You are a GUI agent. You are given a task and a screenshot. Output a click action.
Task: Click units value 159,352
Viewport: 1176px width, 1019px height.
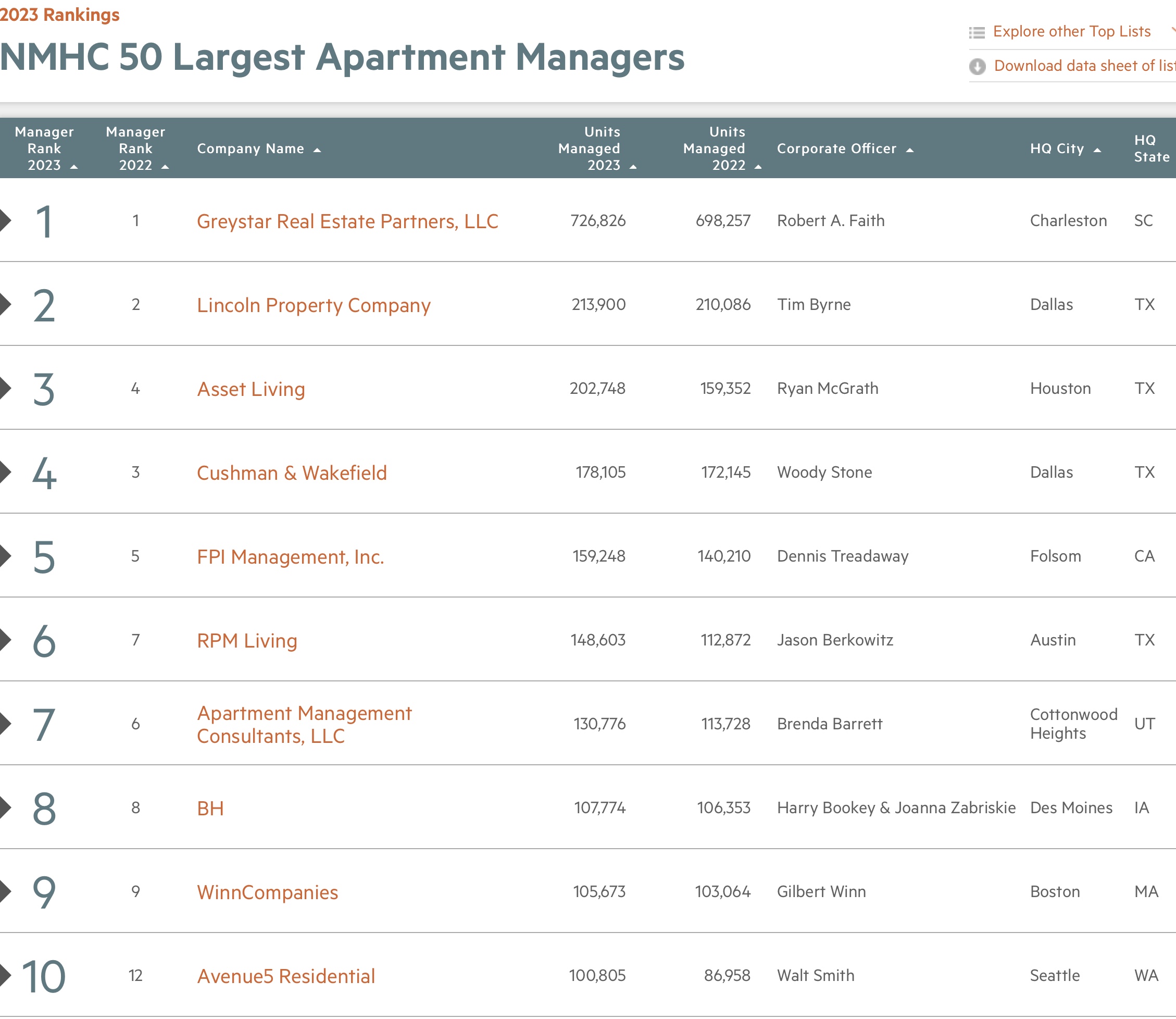(725, 389)
